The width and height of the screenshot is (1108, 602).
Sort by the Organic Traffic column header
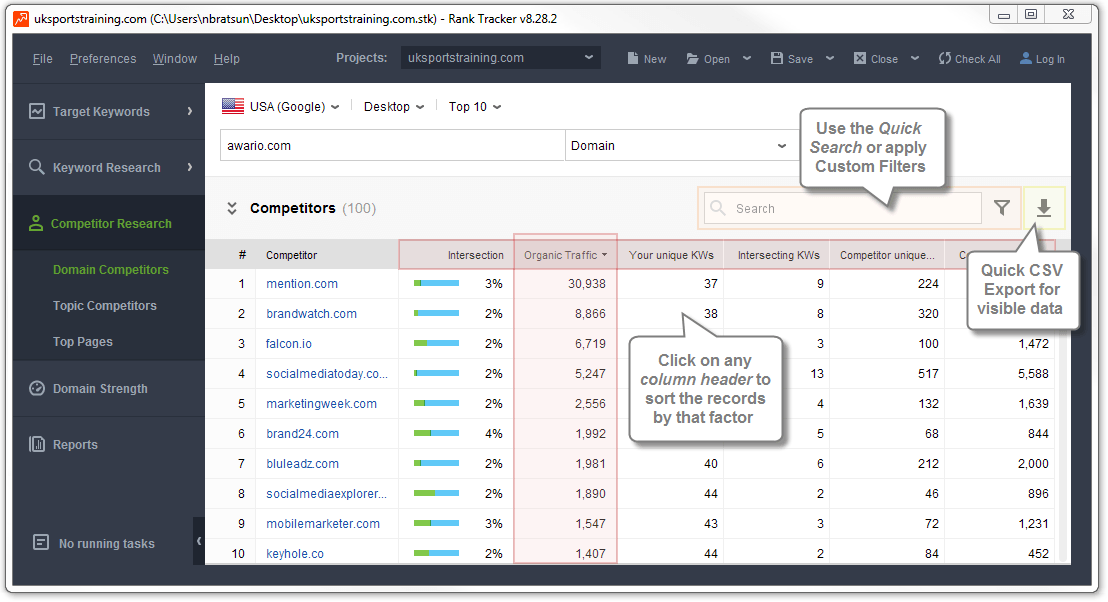tap(565, 255)
